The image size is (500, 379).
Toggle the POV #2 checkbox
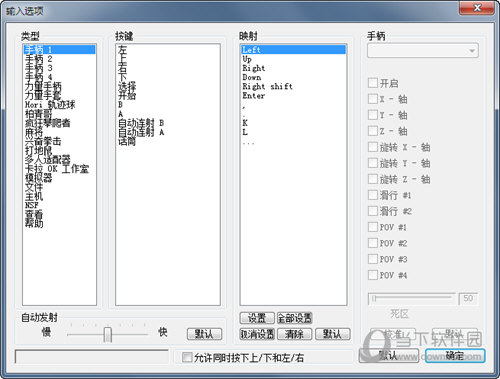pyautogui.click(x=373, y=243)
